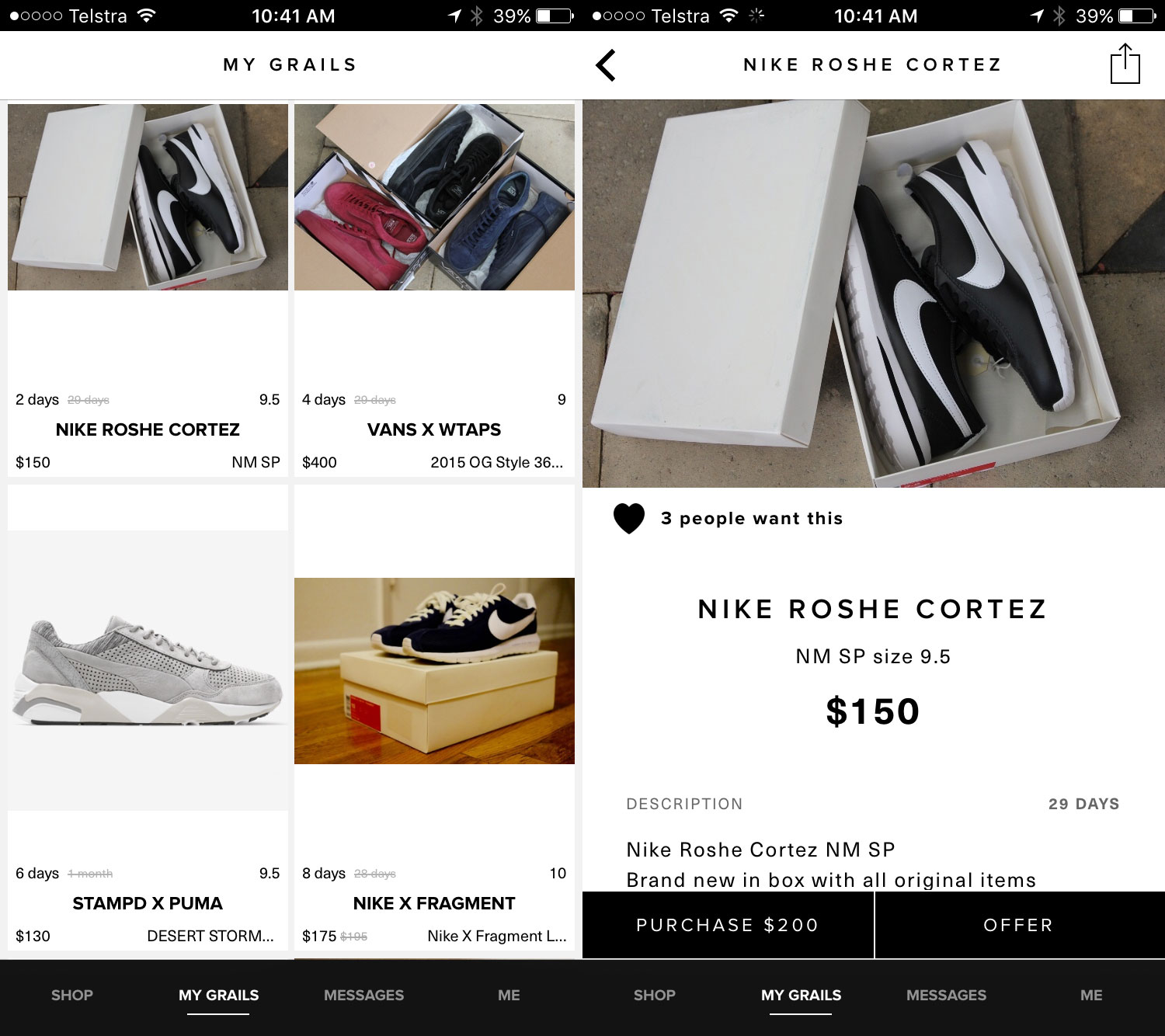The height and width of the screenshot is (1036, 1165).
Task: Open Nike Roshe Cortez listing thumbnail
Action: click(x=148, y=197)
